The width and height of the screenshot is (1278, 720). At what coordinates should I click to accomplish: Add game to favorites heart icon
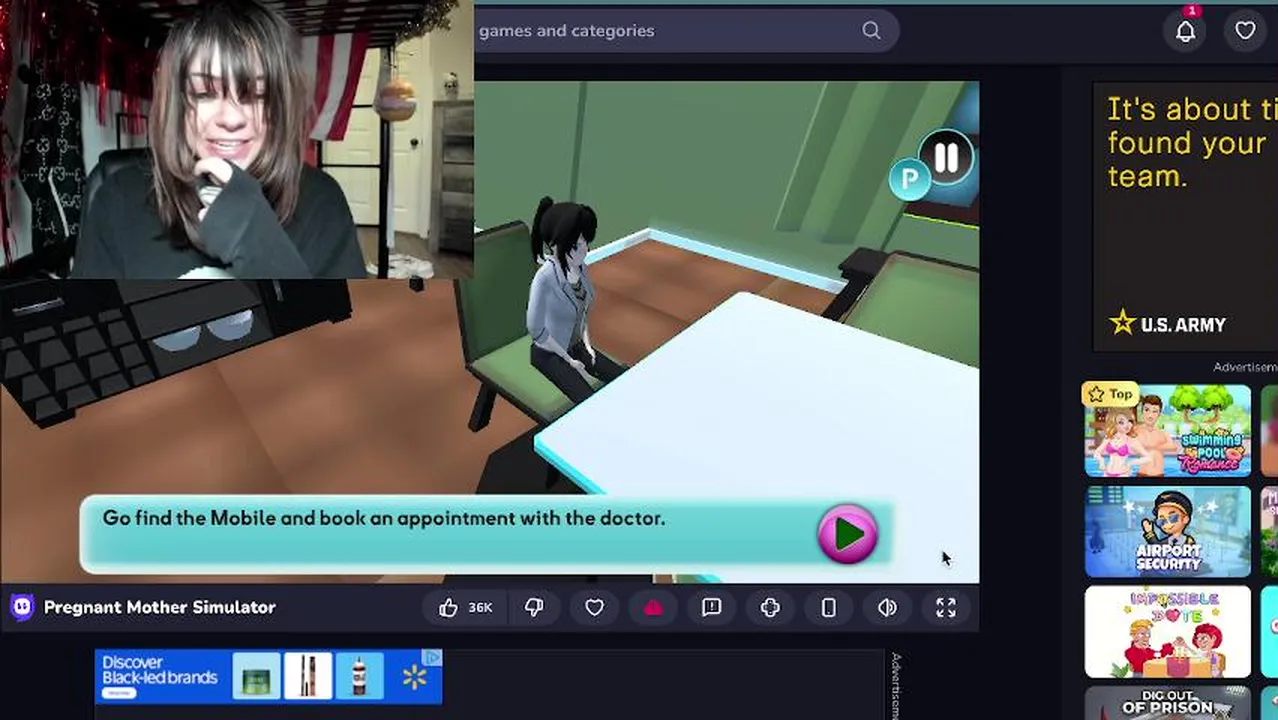tap(594, 607)
